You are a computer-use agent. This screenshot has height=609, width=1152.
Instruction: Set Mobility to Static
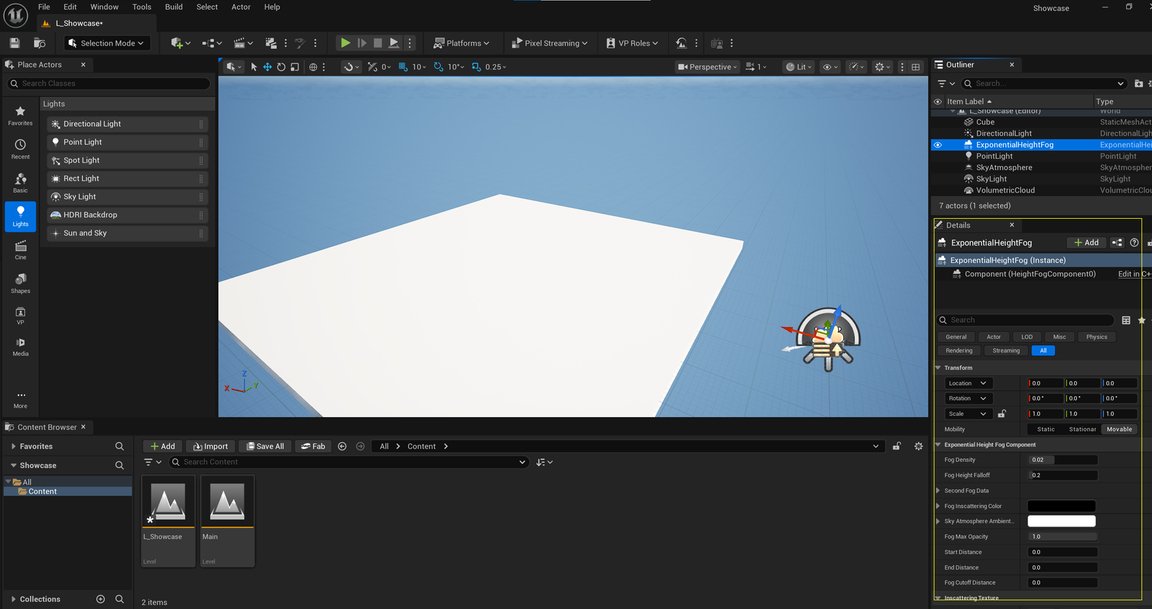click(x=1045, y=429)
